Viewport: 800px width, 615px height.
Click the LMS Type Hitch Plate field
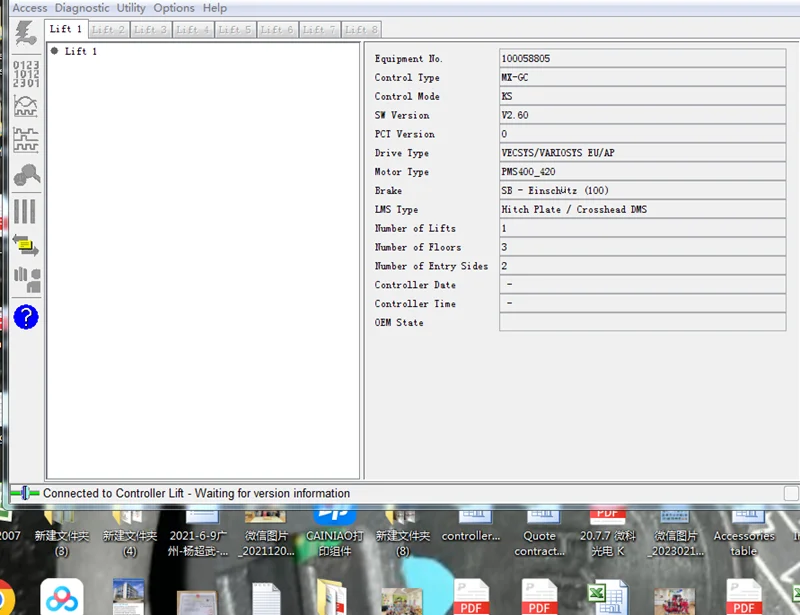coord(642,209)
